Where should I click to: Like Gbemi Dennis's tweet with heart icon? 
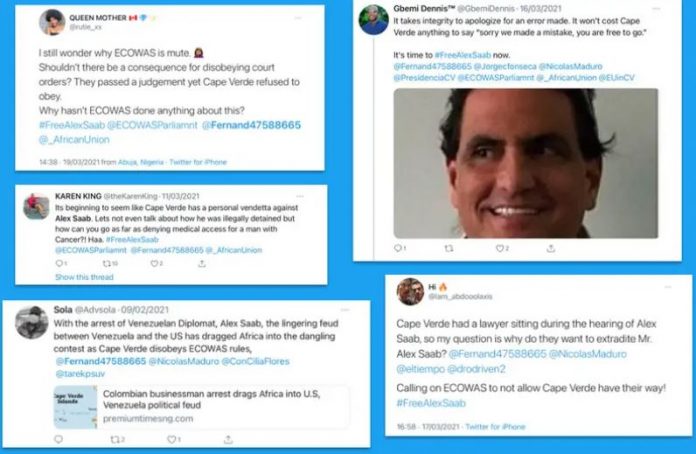500,249
